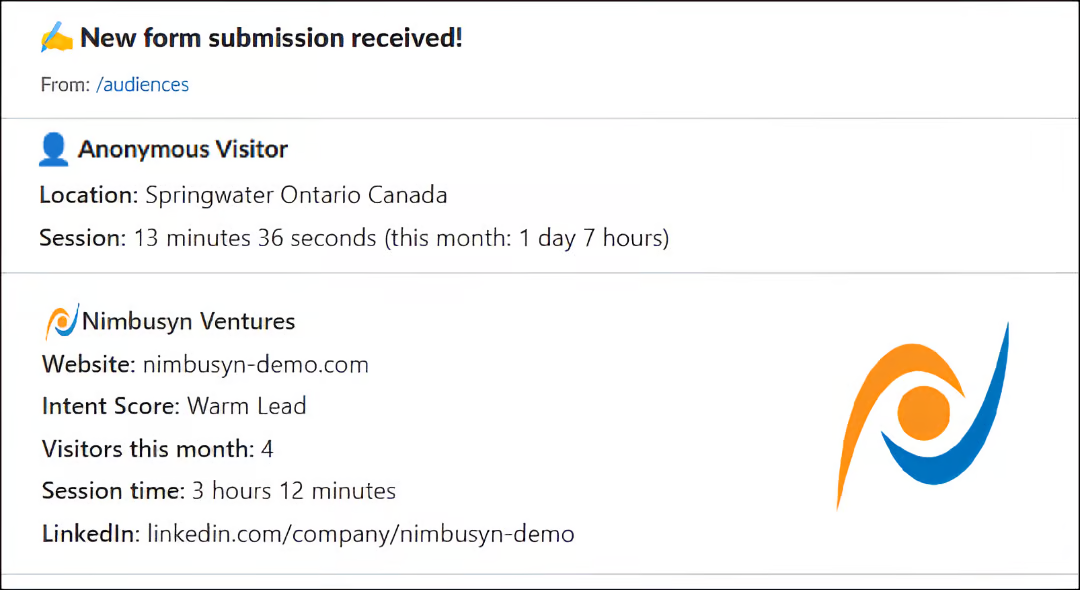The height and width of the screenshot is (590, 1080).
Task: Select the Anonymous Visitor name
Action: click(x=183, y=150)
